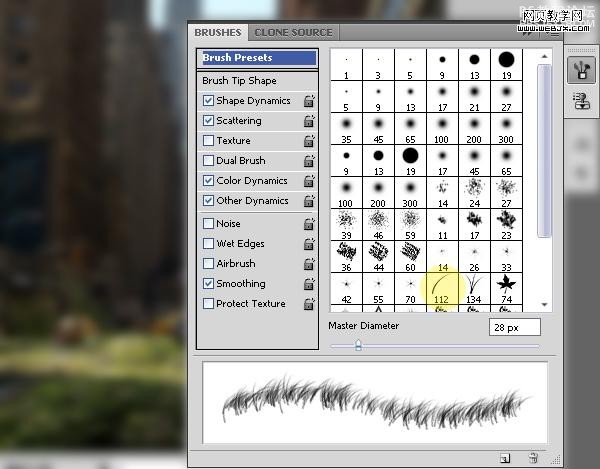The height and width of the screenshot is (469, 600).
Task: Uncheck the Smoothing checkbox
Action: 208,283
